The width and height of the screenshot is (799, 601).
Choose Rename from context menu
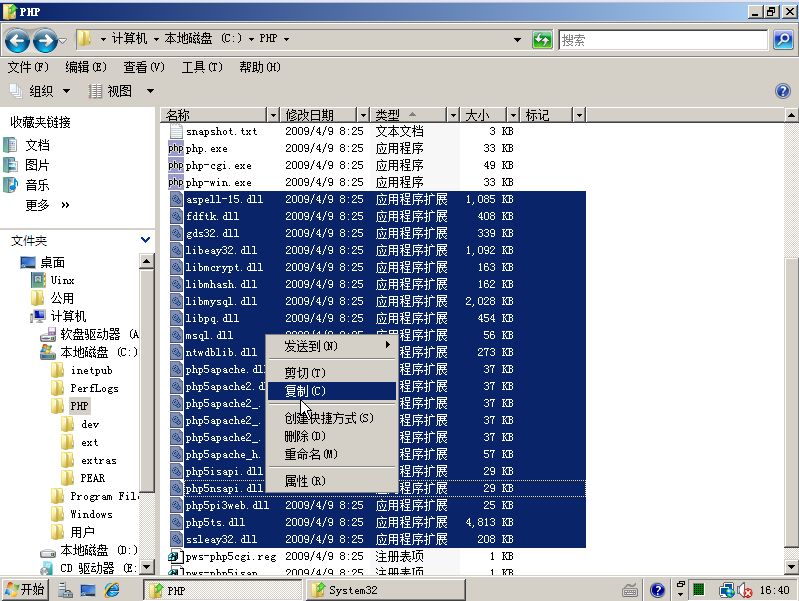pos(332,454)
